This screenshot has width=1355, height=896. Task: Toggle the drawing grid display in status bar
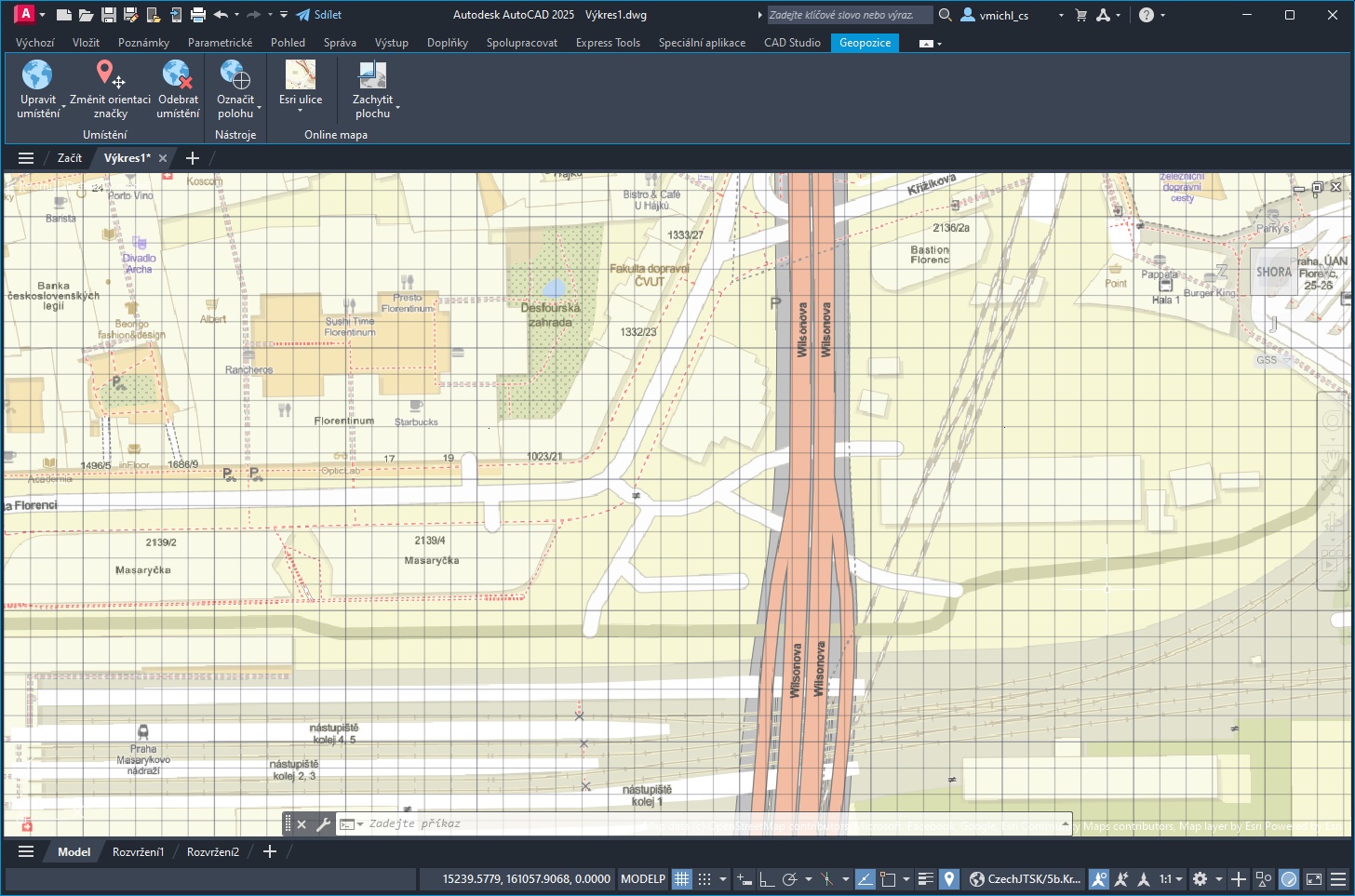coord(682,878)
